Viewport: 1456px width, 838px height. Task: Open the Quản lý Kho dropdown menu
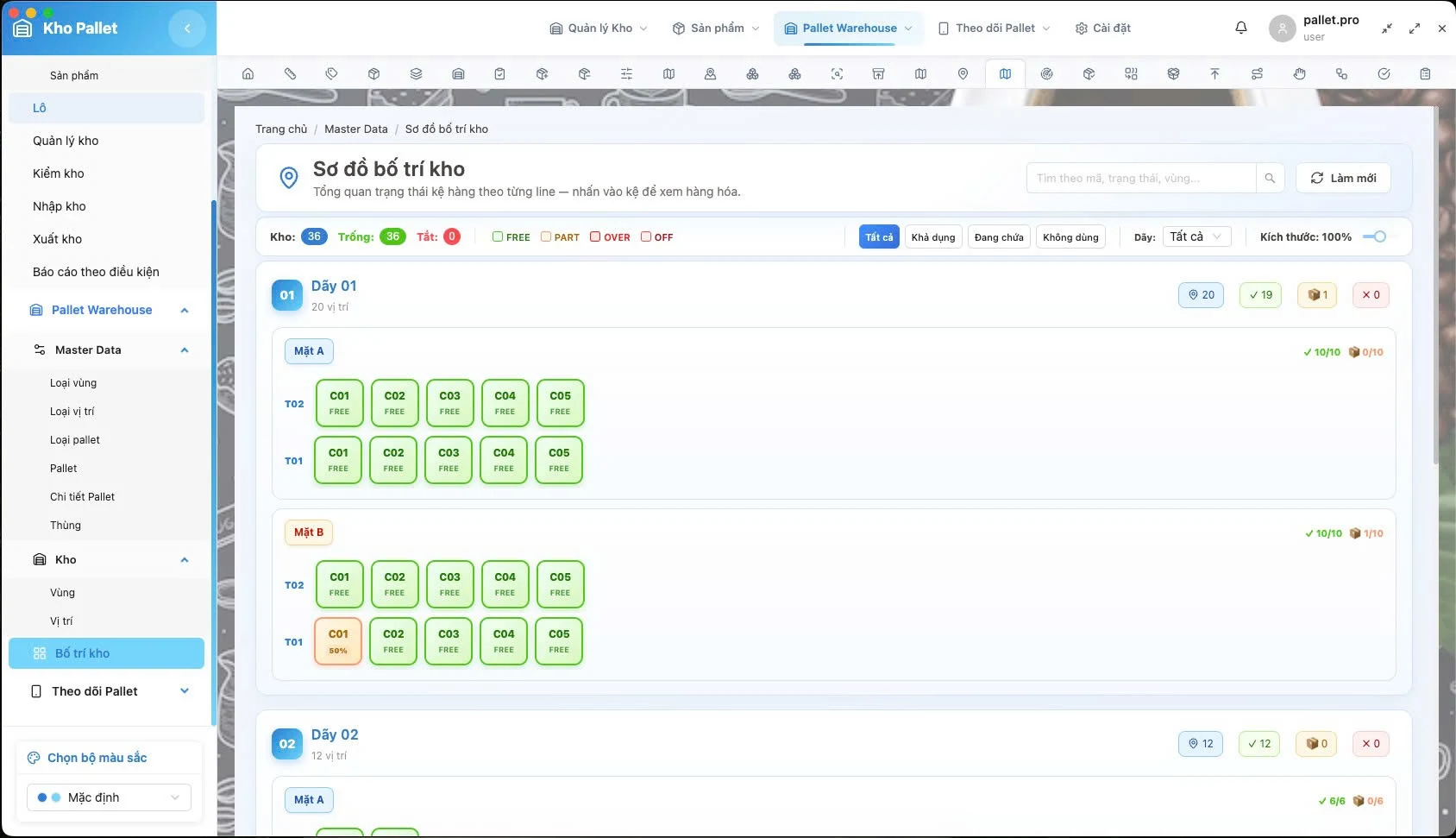point(599,28)
